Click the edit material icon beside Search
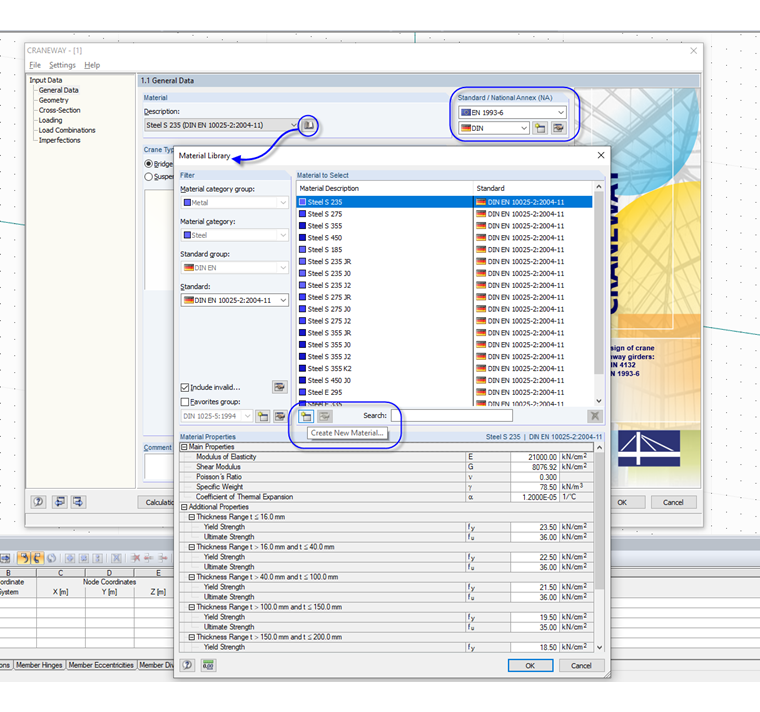 tap(325, 416)
